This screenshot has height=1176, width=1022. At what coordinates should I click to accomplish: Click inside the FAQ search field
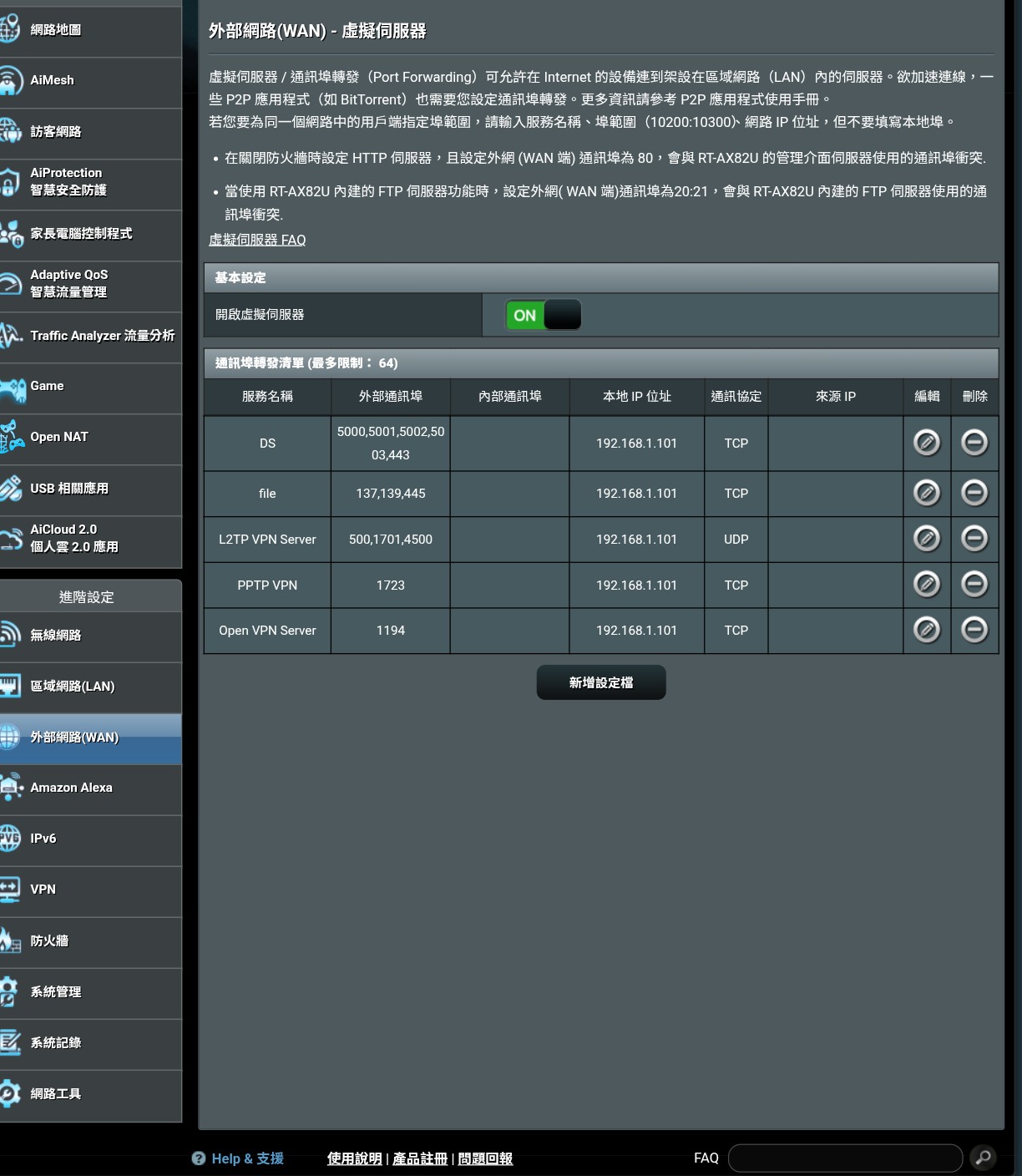pyautogui.click(x=845, y=1158)
